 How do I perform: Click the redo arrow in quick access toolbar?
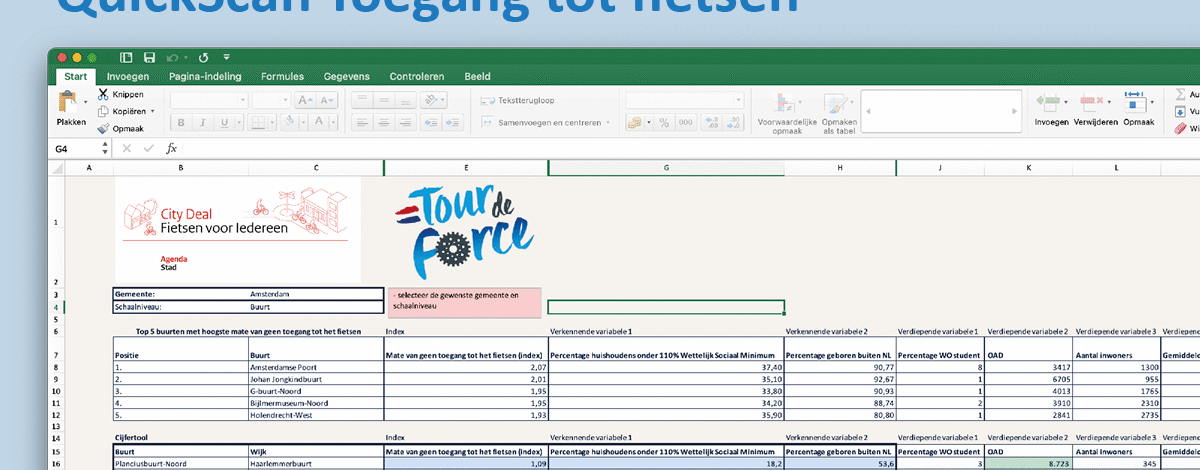tap(204, 58)
